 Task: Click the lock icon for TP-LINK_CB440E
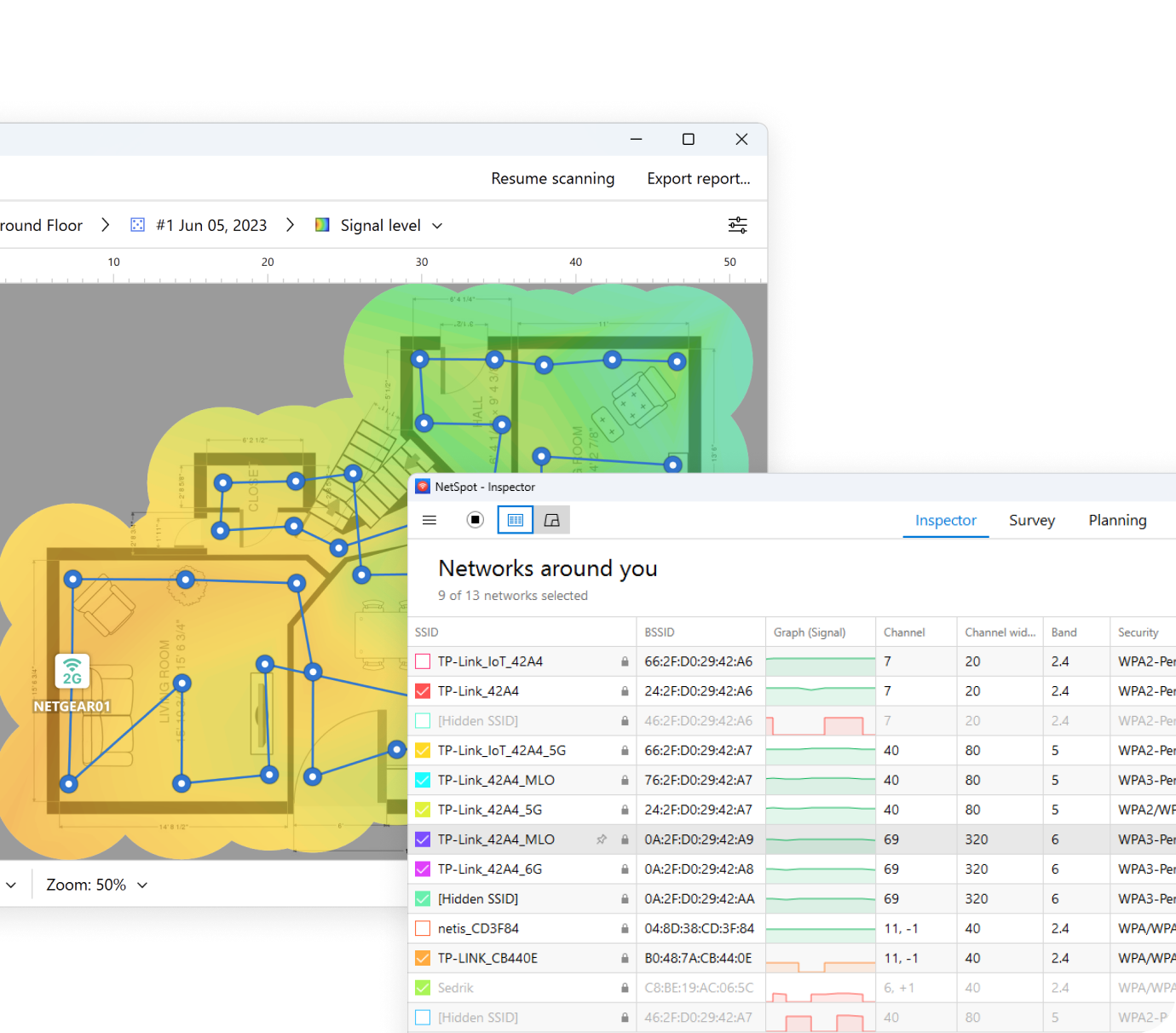pyautogui.click(x=625, y=959)
